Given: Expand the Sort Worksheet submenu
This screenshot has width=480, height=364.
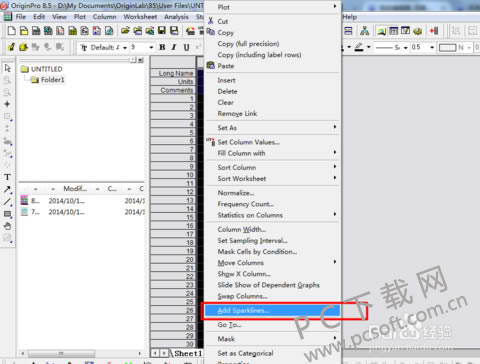Looking at the screenshot, I should click(x=273, y=178).
